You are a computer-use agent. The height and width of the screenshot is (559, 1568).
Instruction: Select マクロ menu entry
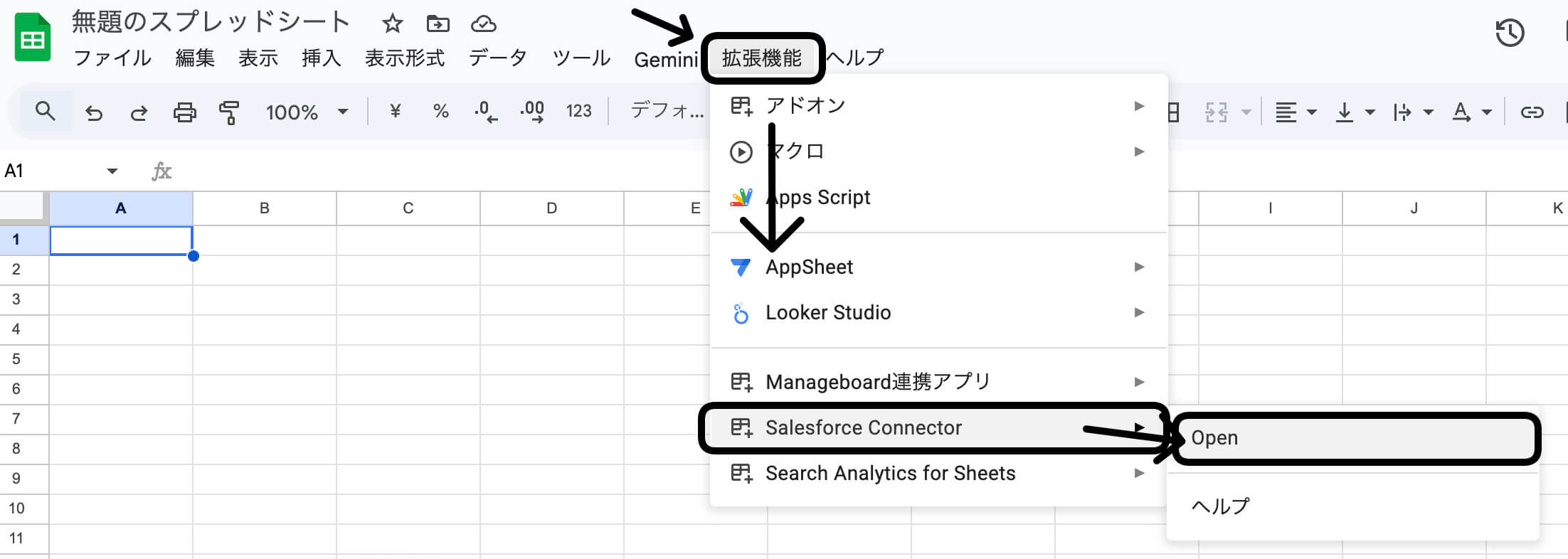939,151
